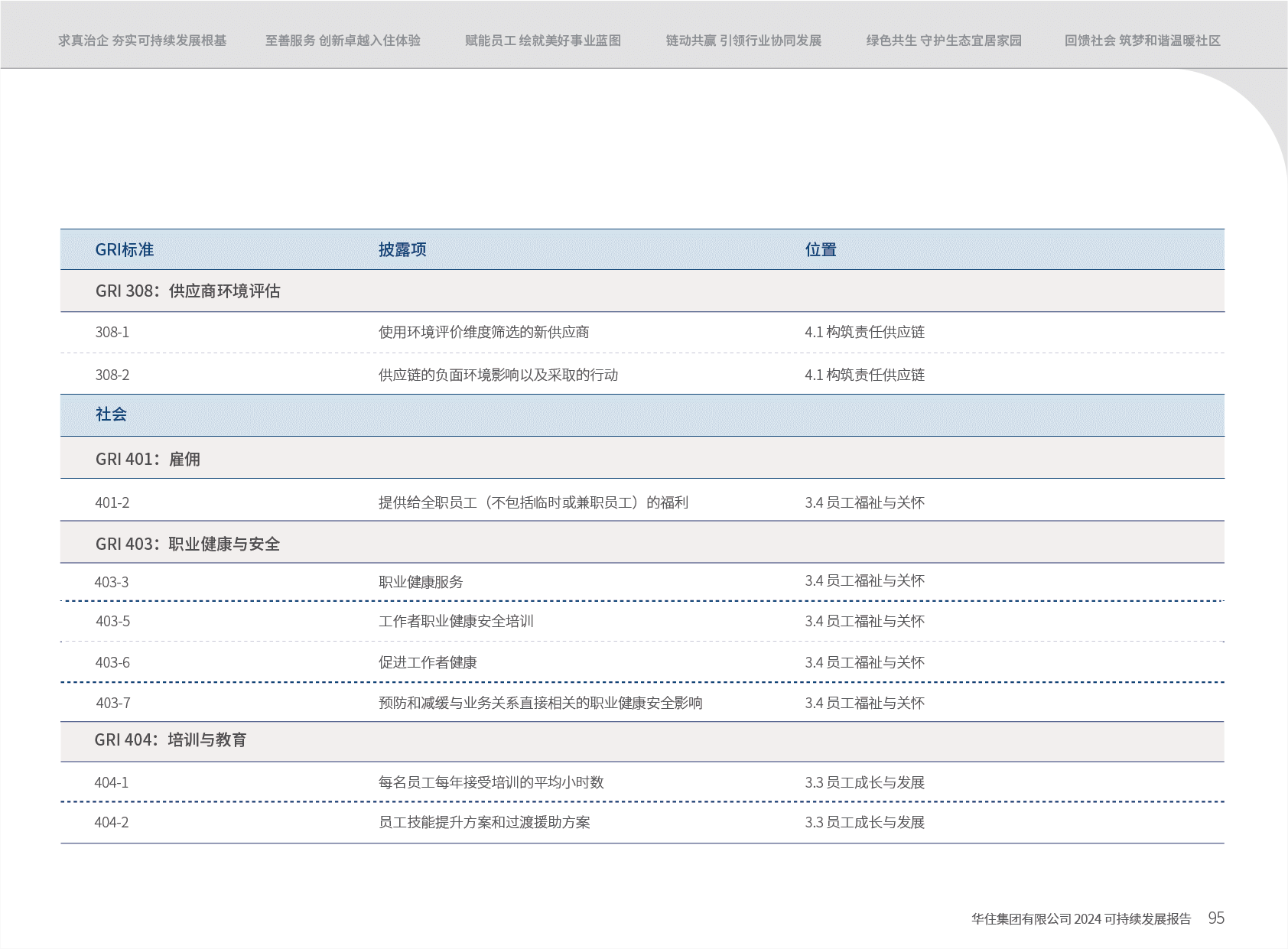Click the page number 95 in the footer
The image size is (1288, 949).
pyautogui.click(x=1216, y=918)
